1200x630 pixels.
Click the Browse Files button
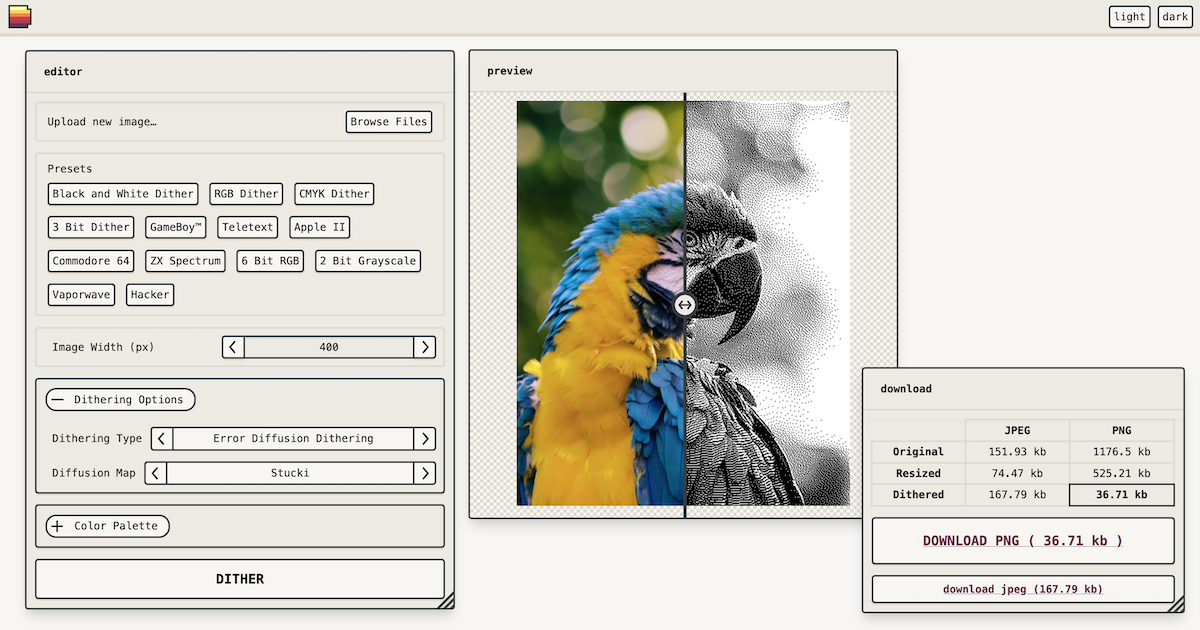click(x=389, y=122)
